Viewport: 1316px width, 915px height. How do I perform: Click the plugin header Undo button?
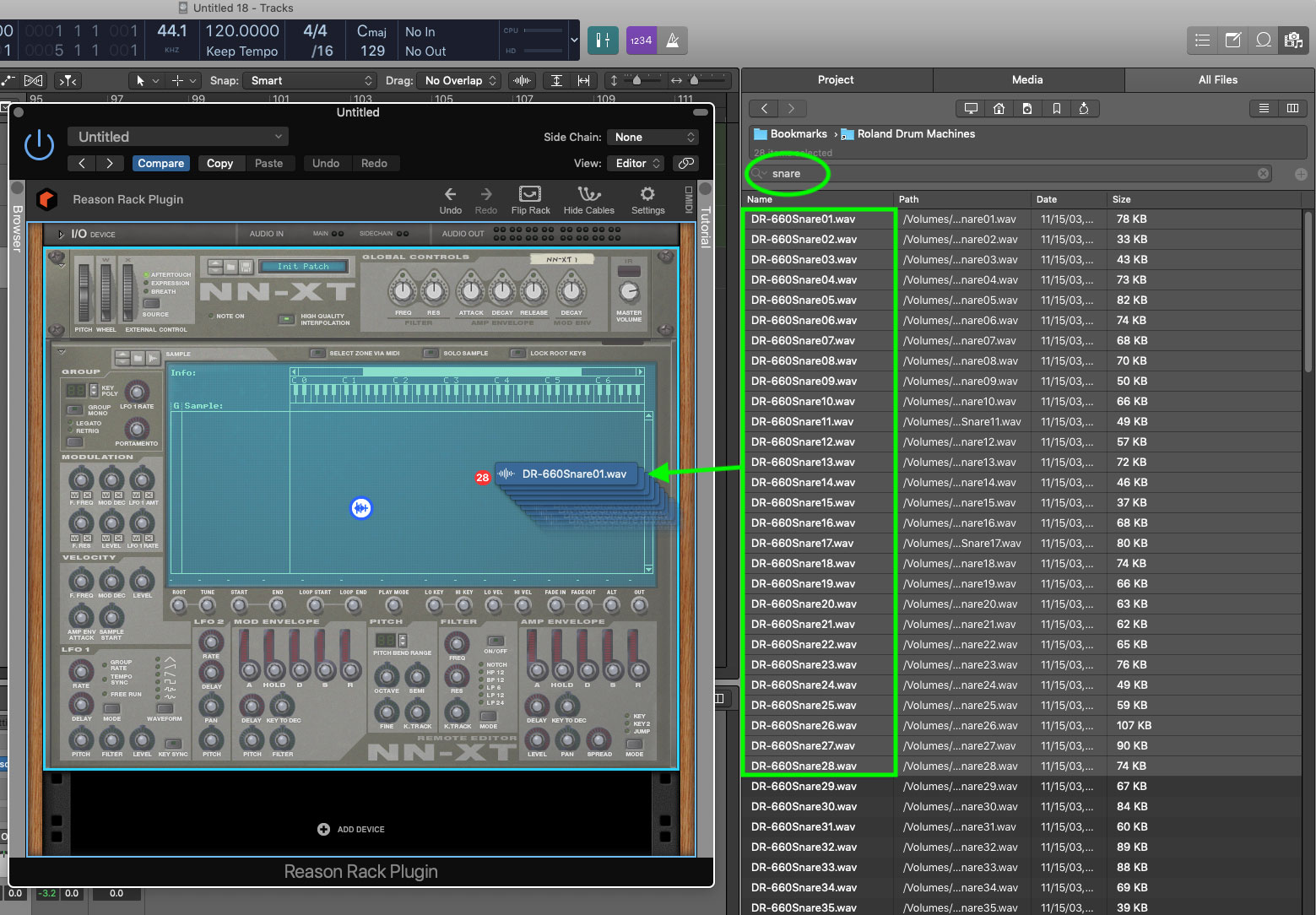(326, 163)
